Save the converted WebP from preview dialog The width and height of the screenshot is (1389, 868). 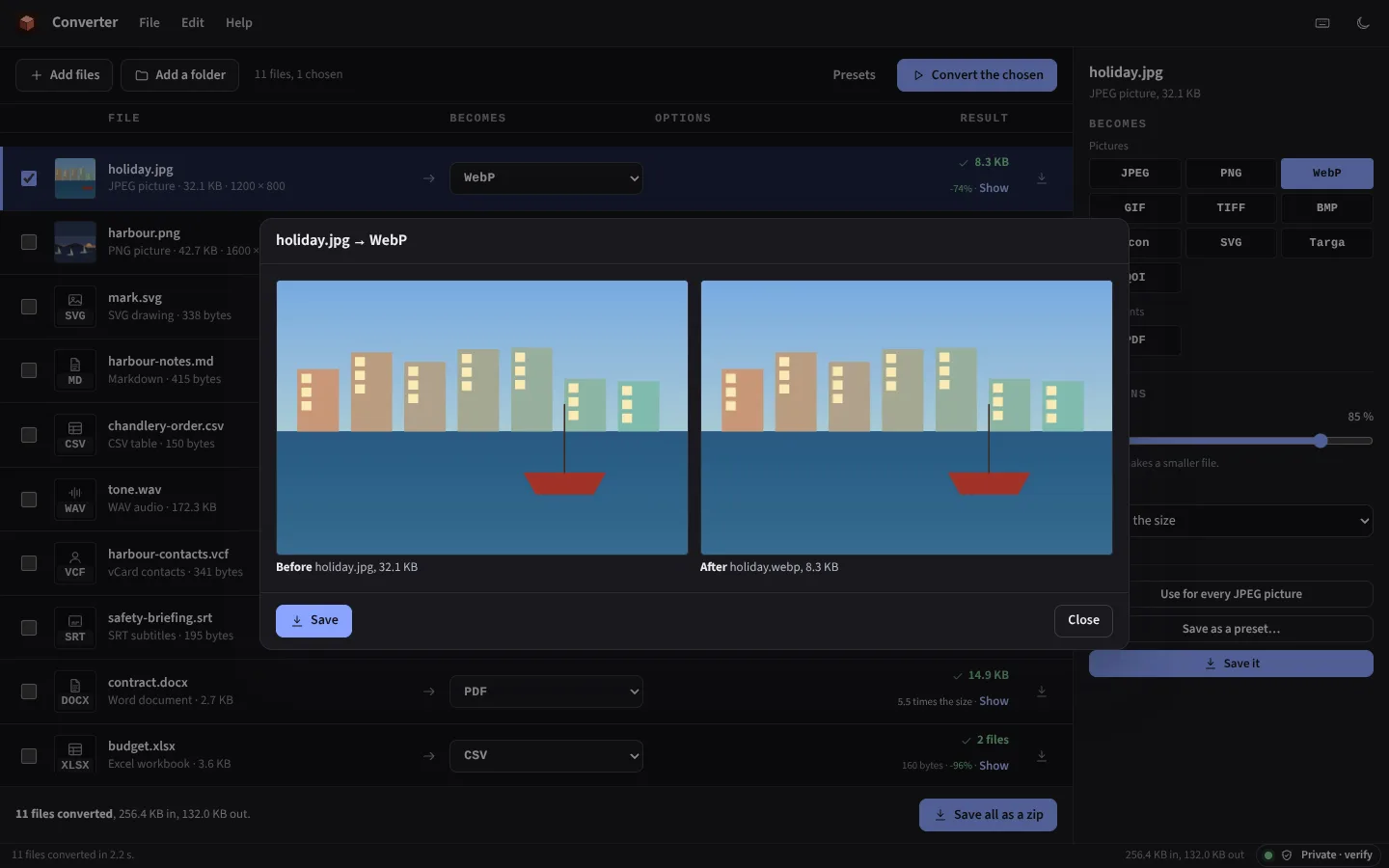[314, 621]
